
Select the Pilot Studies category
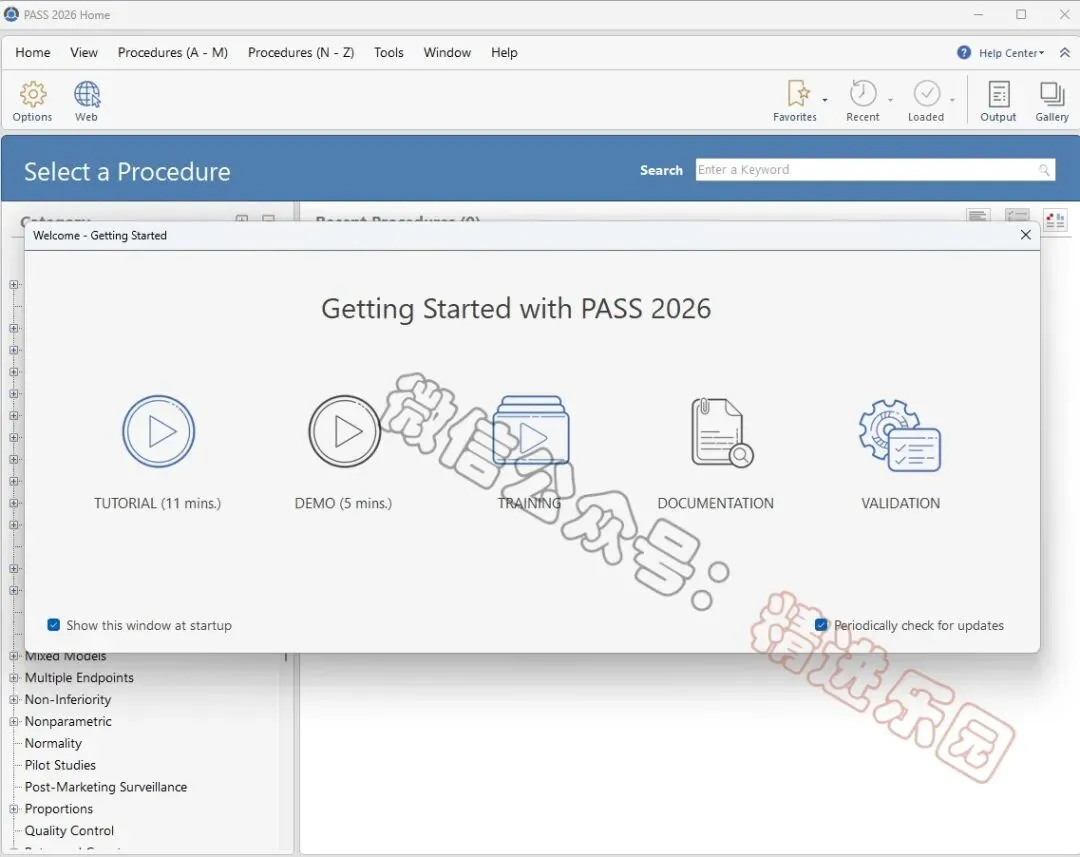click(60, 765)
